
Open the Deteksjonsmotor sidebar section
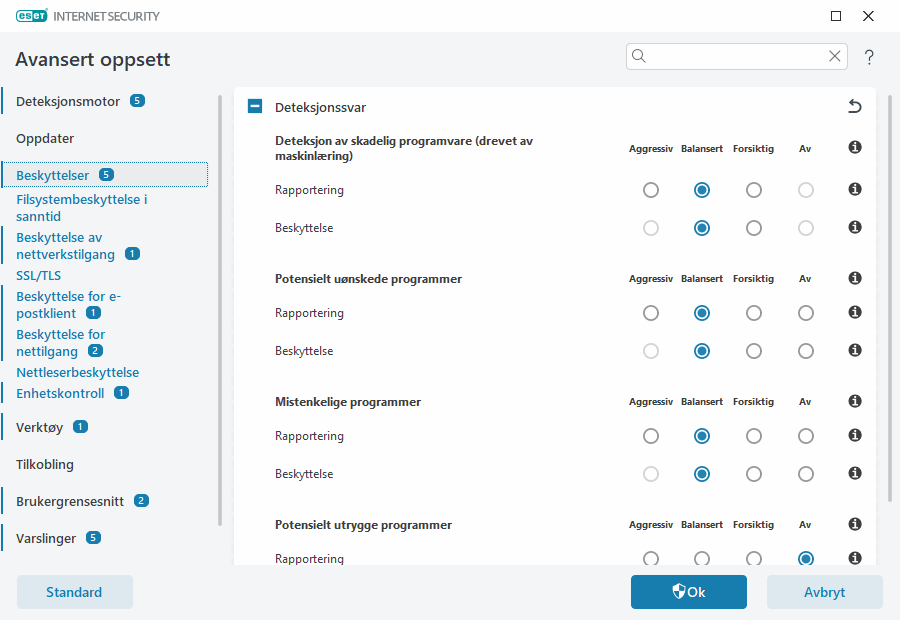pos(68,101)
